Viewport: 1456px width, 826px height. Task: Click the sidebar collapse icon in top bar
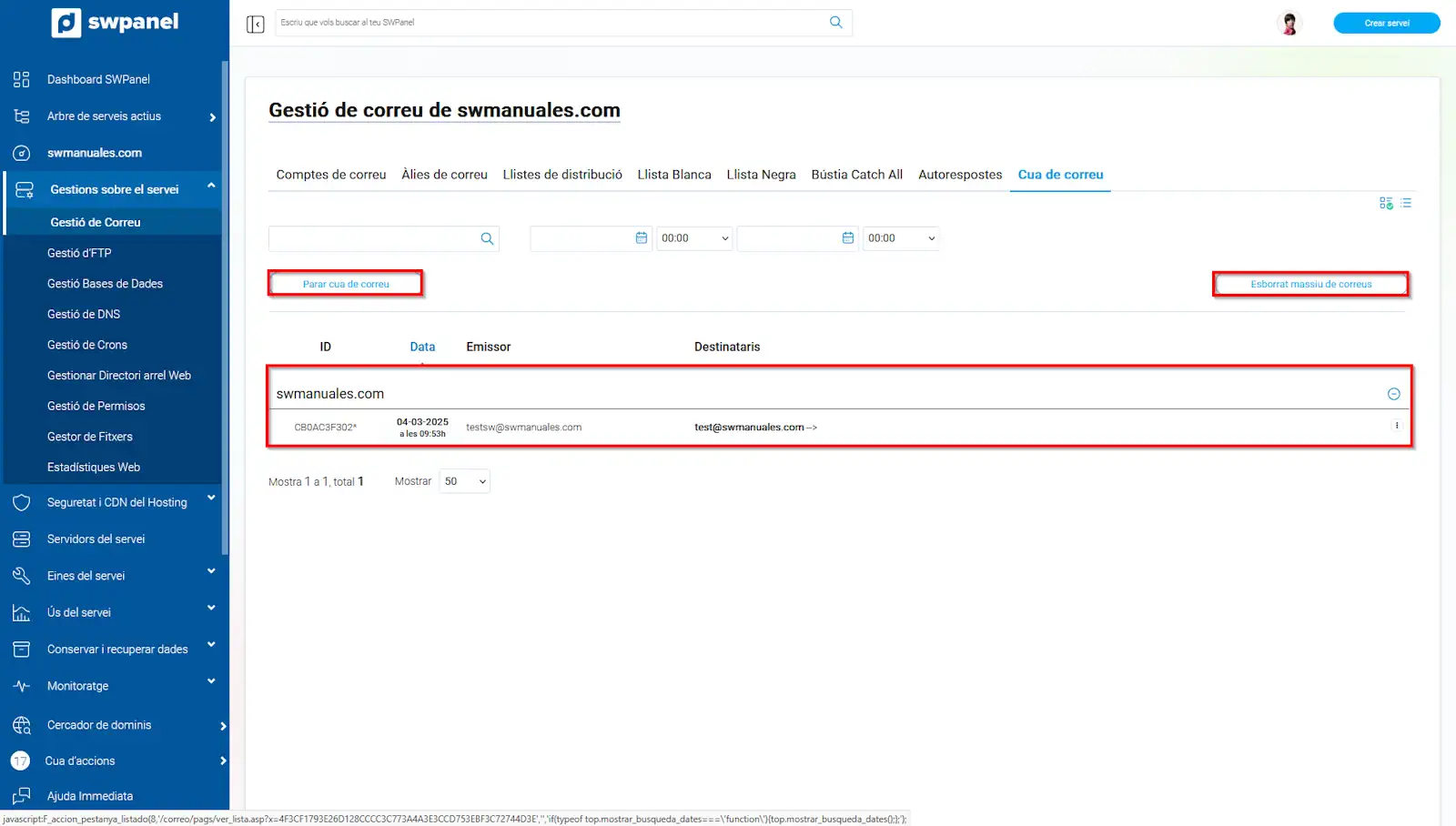[x=255, y=24]
